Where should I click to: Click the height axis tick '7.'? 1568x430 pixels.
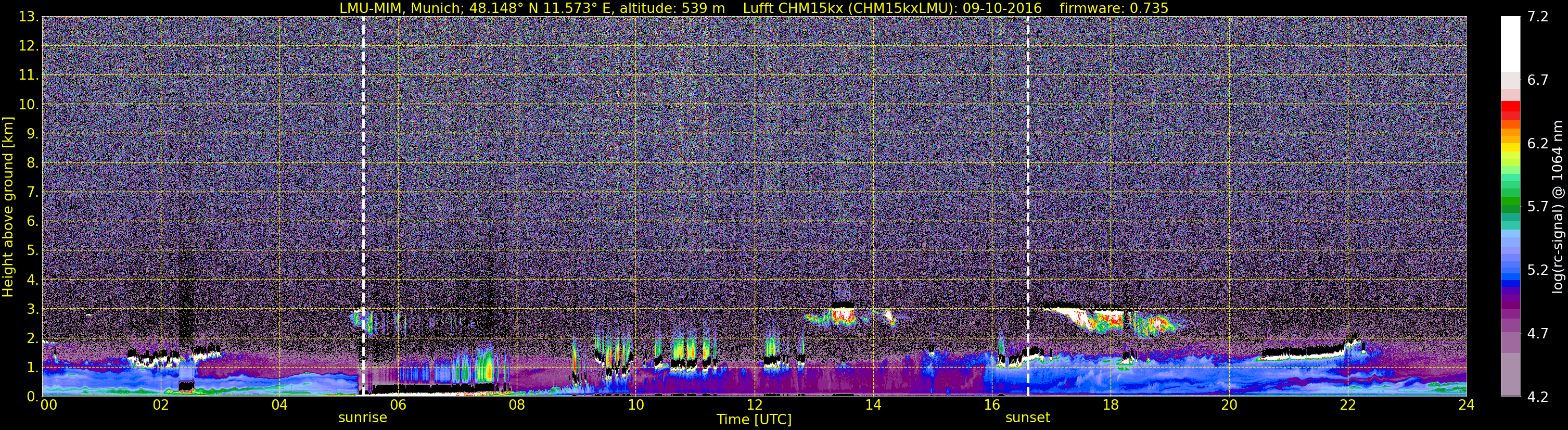(x=33, y=192)
